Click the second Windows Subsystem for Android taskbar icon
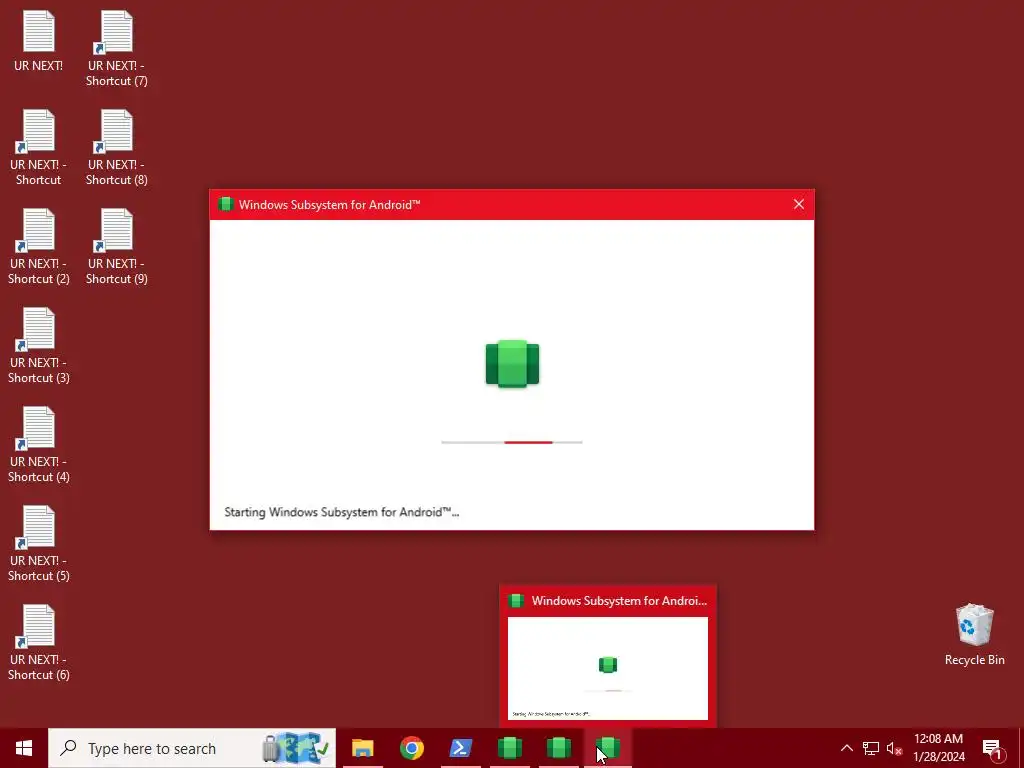The width and height of the screenshot is (1024, 768). pos(558,748)
